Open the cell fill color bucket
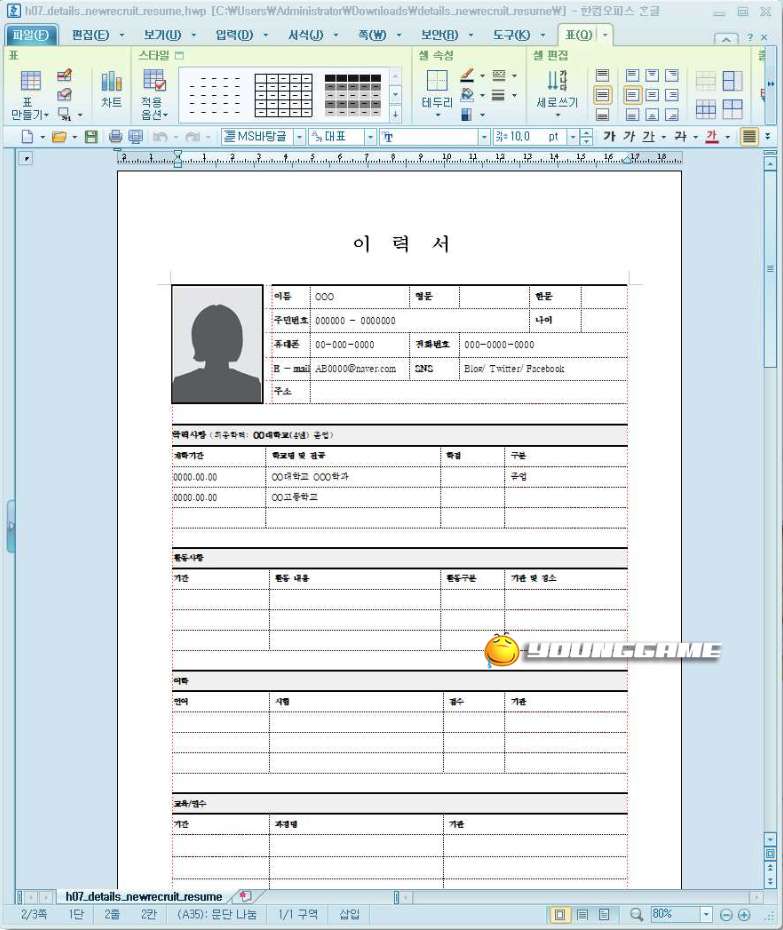 (467, 95)
